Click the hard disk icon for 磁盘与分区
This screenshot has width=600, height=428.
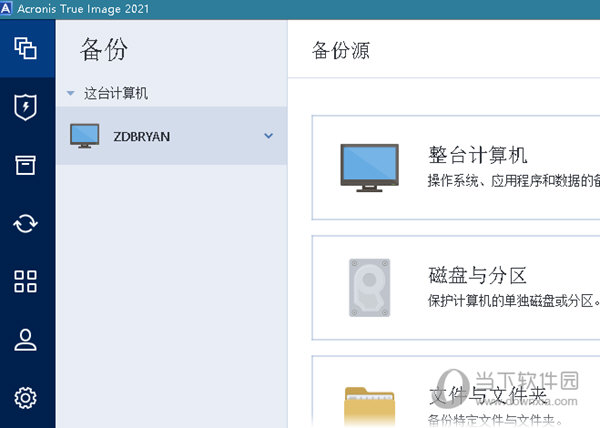click(367, 288)
